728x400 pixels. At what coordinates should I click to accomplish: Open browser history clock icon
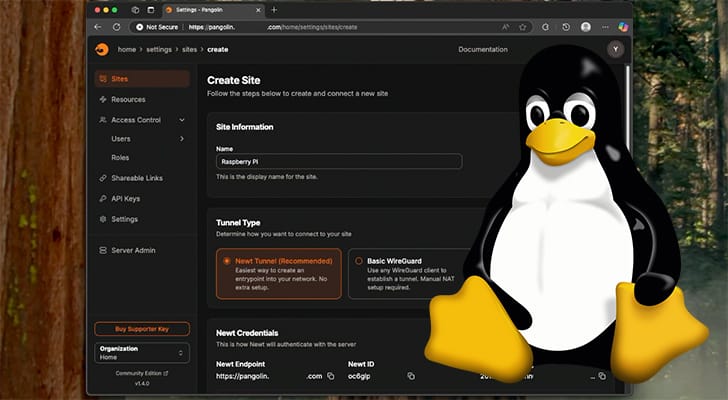[x=566, y=27]
